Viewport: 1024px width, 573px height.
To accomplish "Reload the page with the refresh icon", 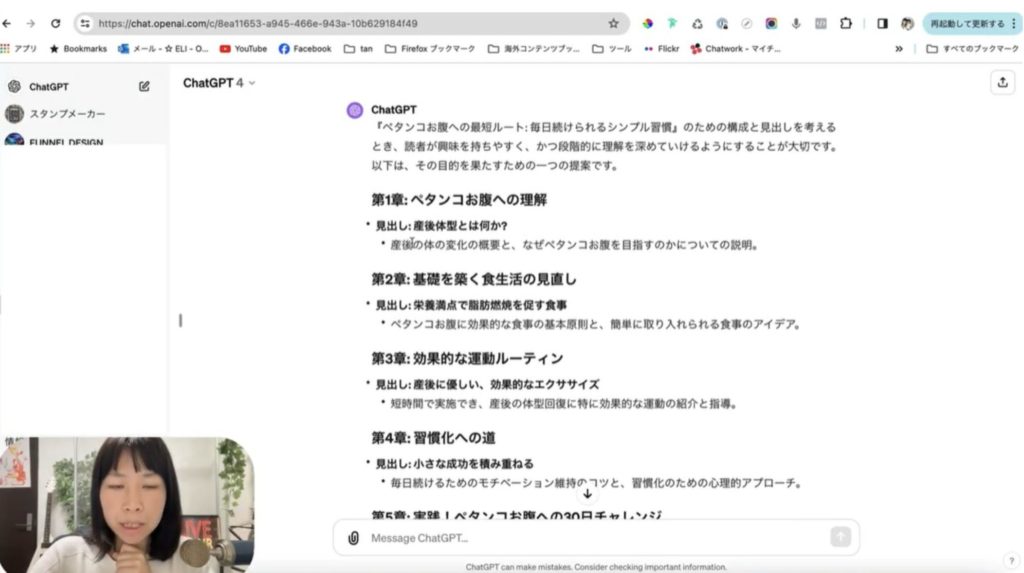I will click(56, 24).
